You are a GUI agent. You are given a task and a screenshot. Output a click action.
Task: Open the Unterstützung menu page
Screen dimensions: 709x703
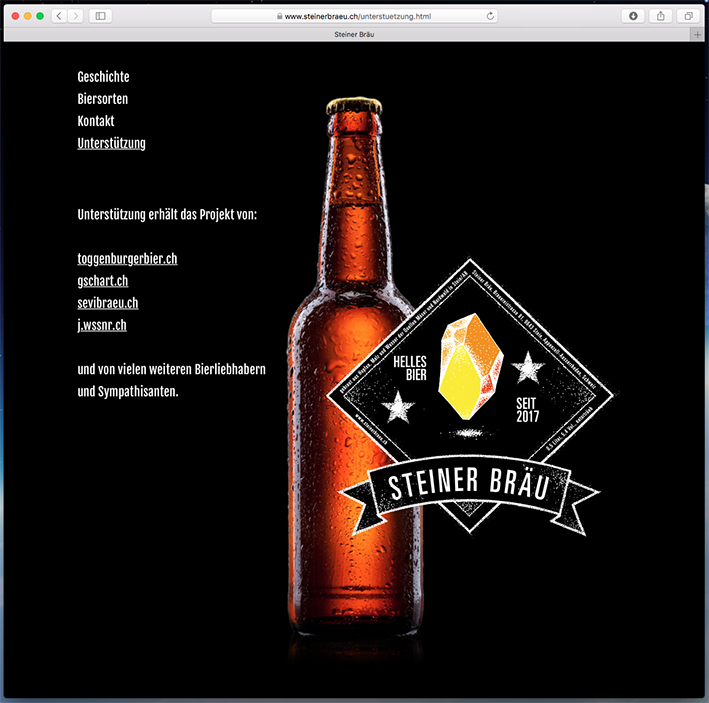pos(112,143)
